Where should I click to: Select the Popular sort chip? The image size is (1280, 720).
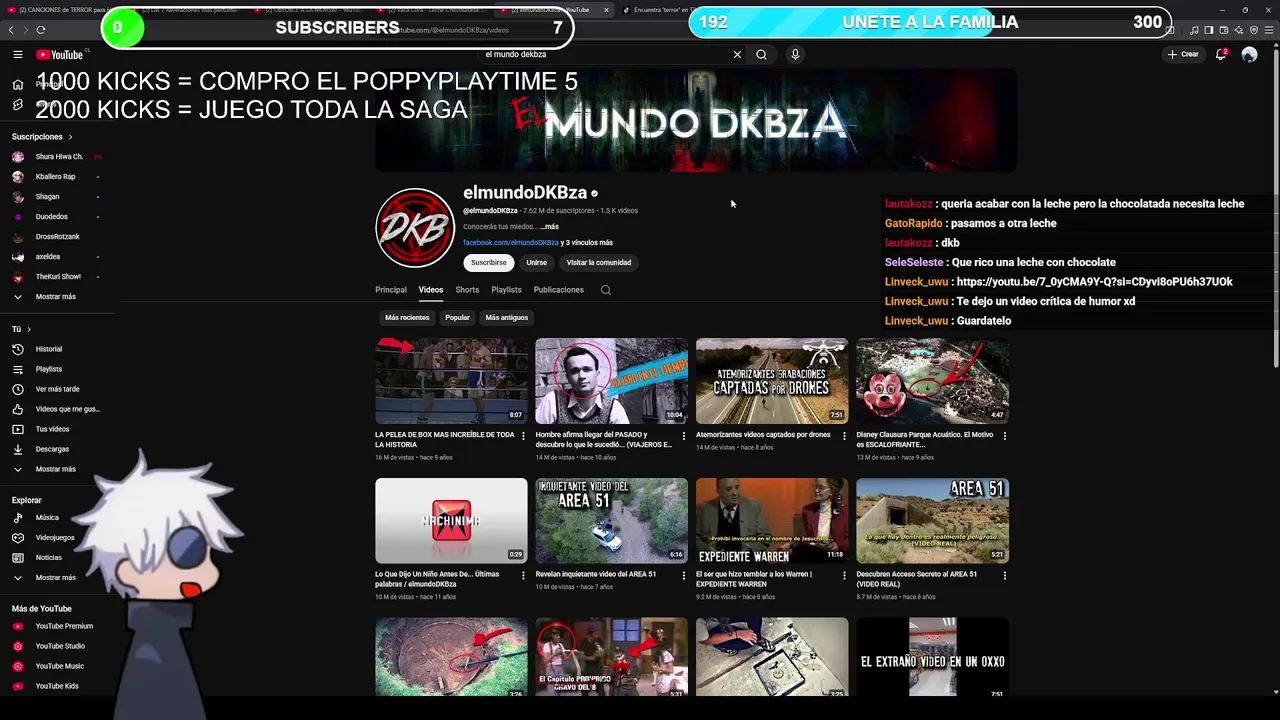coord(457,318)
